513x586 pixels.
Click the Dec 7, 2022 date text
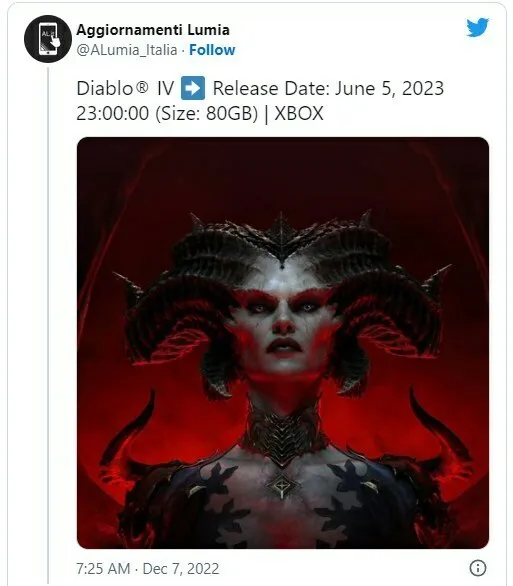180,568
